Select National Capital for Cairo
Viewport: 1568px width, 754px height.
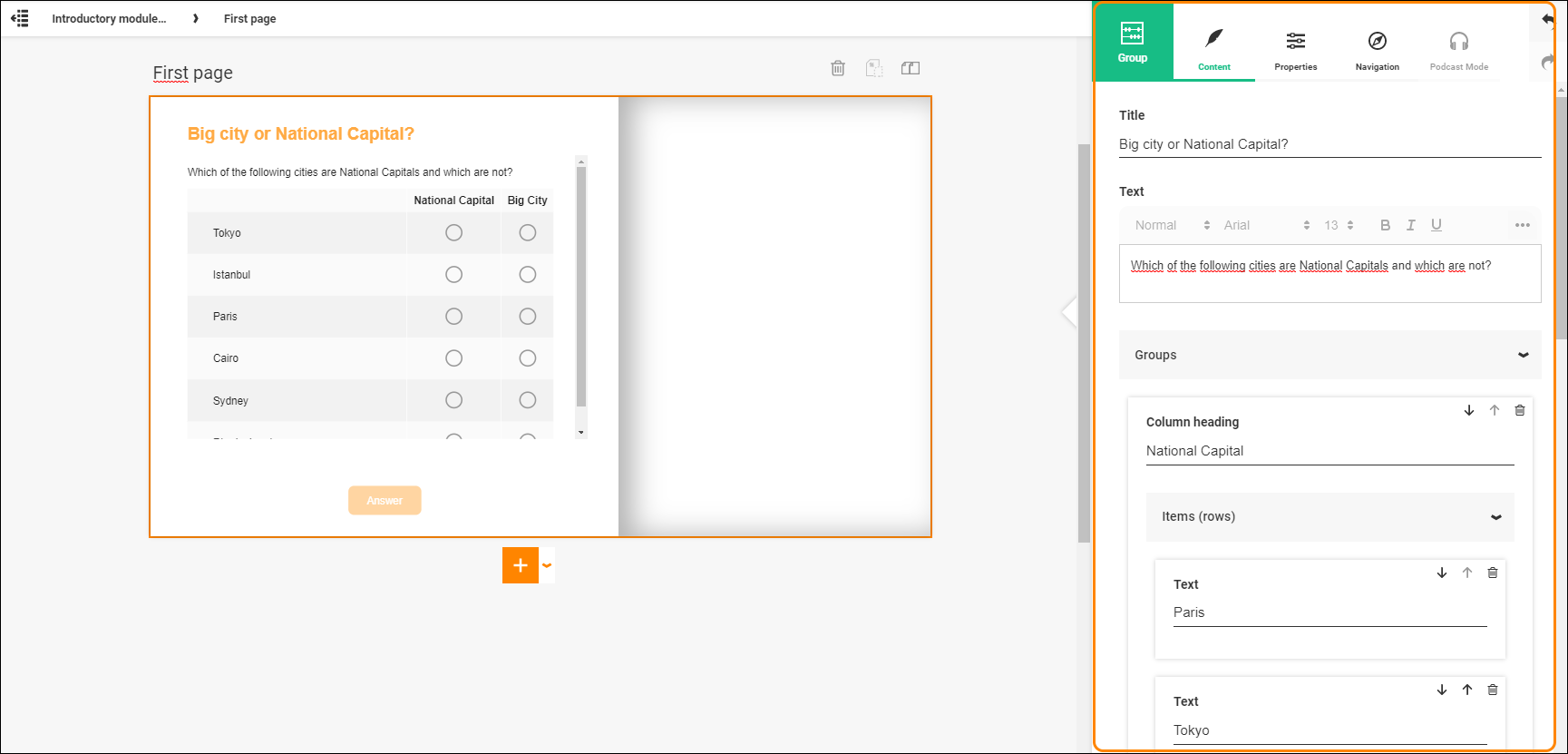pos(454,358)
